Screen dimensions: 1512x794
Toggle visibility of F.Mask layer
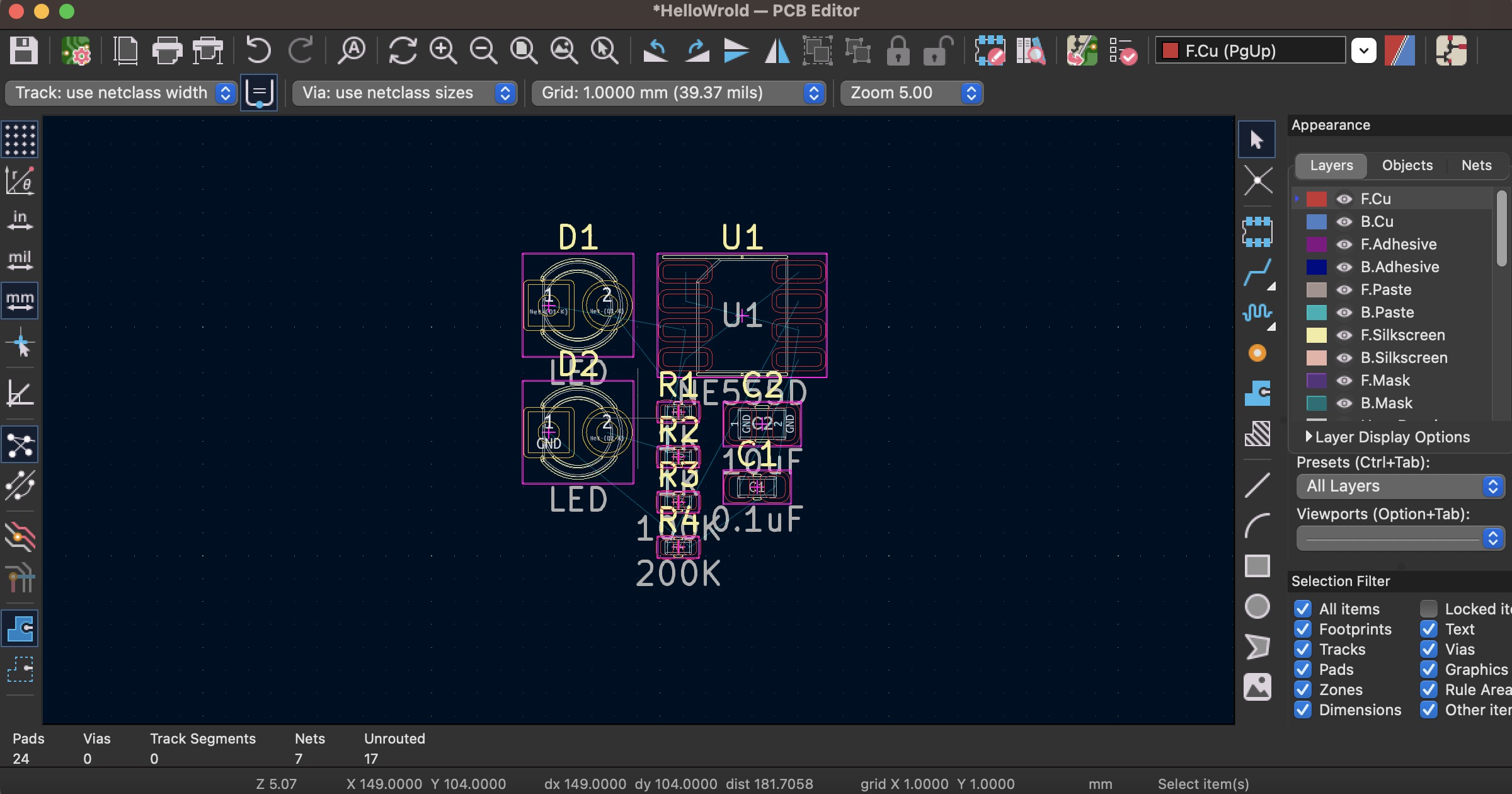[1344, 380]
